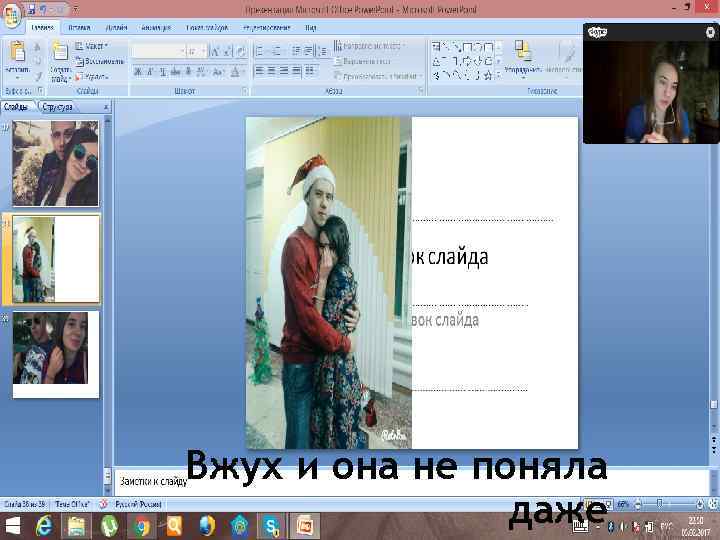Click the Decrease Font Size icon
Image resolution: width=720 pixels, height=540 pixels.
coord(228,51)
